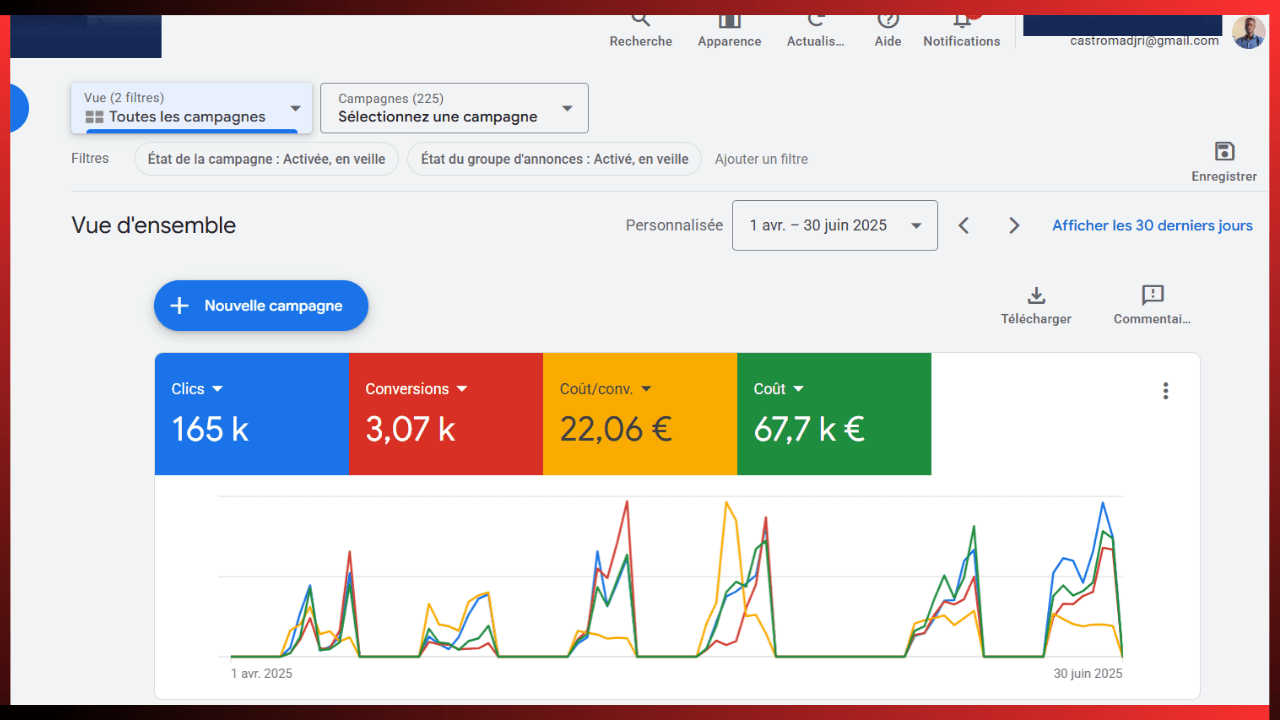The image size is (1280, 720).
Task: Open the Vue (2 filtres) dropdown
Action: pos(191,108)
